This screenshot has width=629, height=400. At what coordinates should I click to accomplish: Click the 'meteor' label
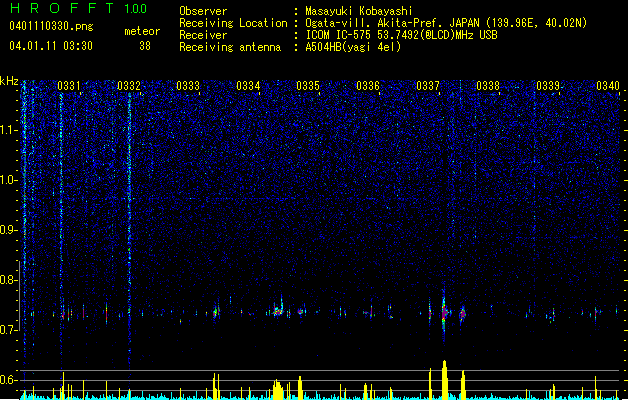[x=142, y=31]
